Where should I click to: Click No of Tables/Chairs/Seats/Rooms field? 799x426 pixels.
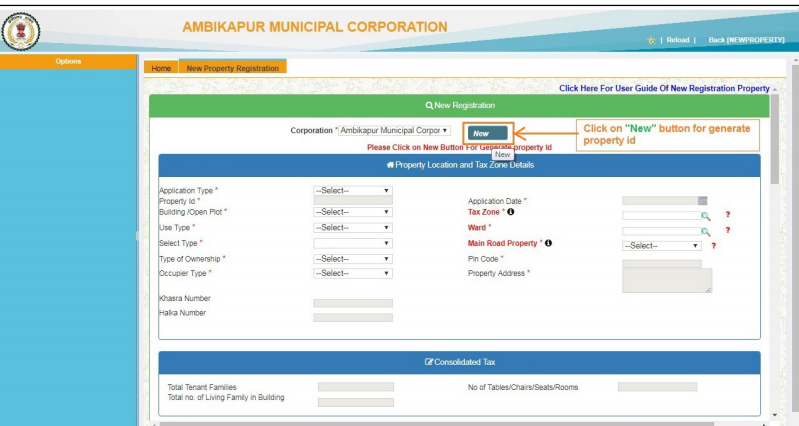[x=657, y=387]
